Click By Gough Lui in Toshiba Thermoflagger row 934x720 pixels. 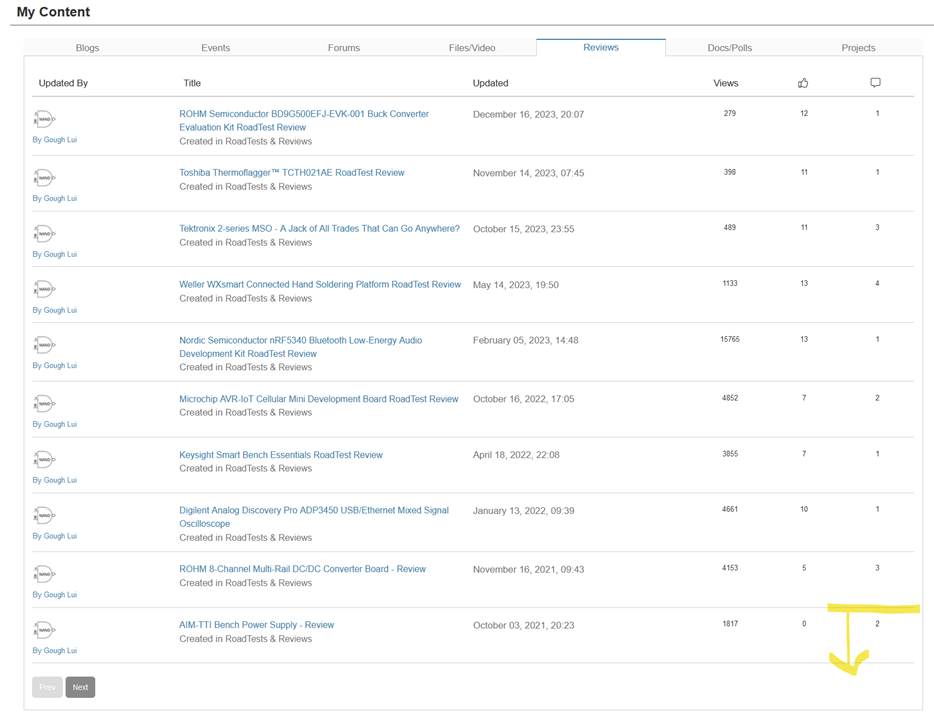point(55,198)
